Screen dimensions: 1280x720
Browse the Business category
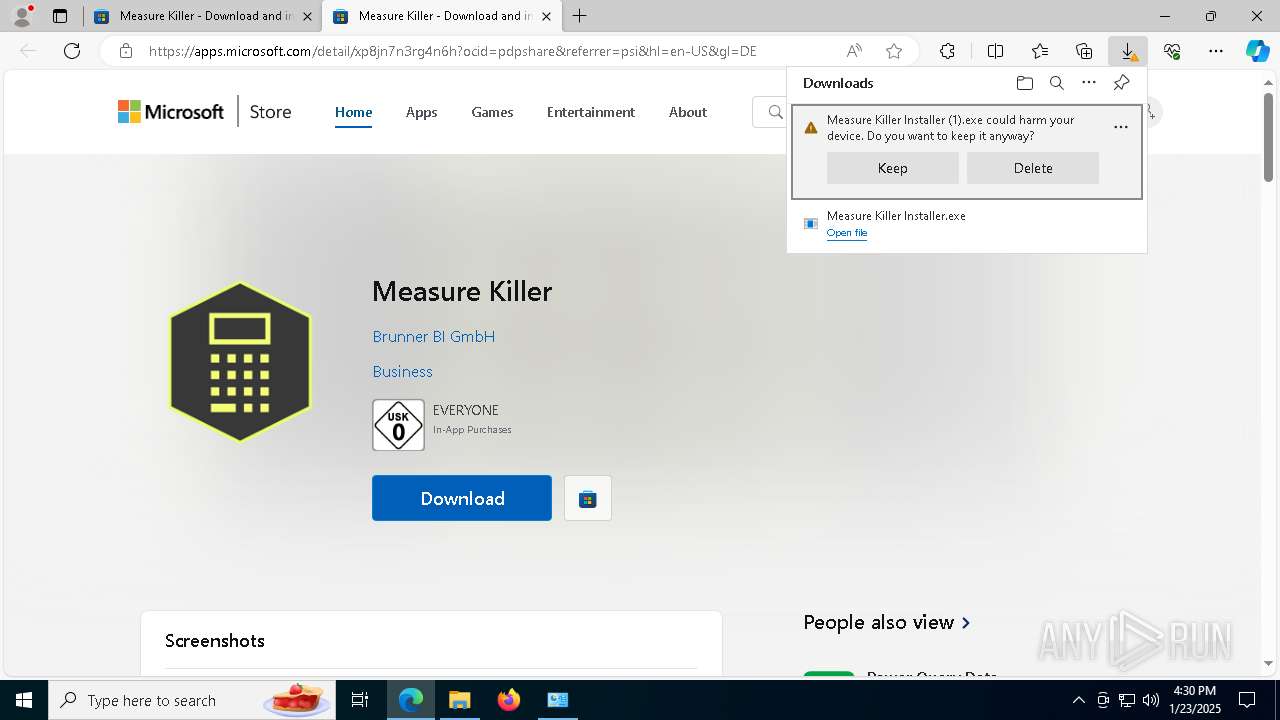[x=402, y=372]
